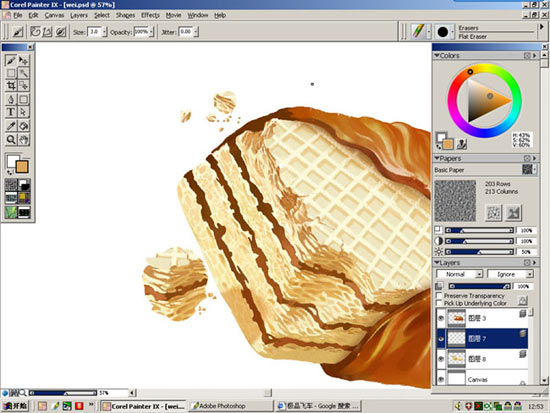
Task: Collapse the Papers panel
Action: tap(437, 158)
